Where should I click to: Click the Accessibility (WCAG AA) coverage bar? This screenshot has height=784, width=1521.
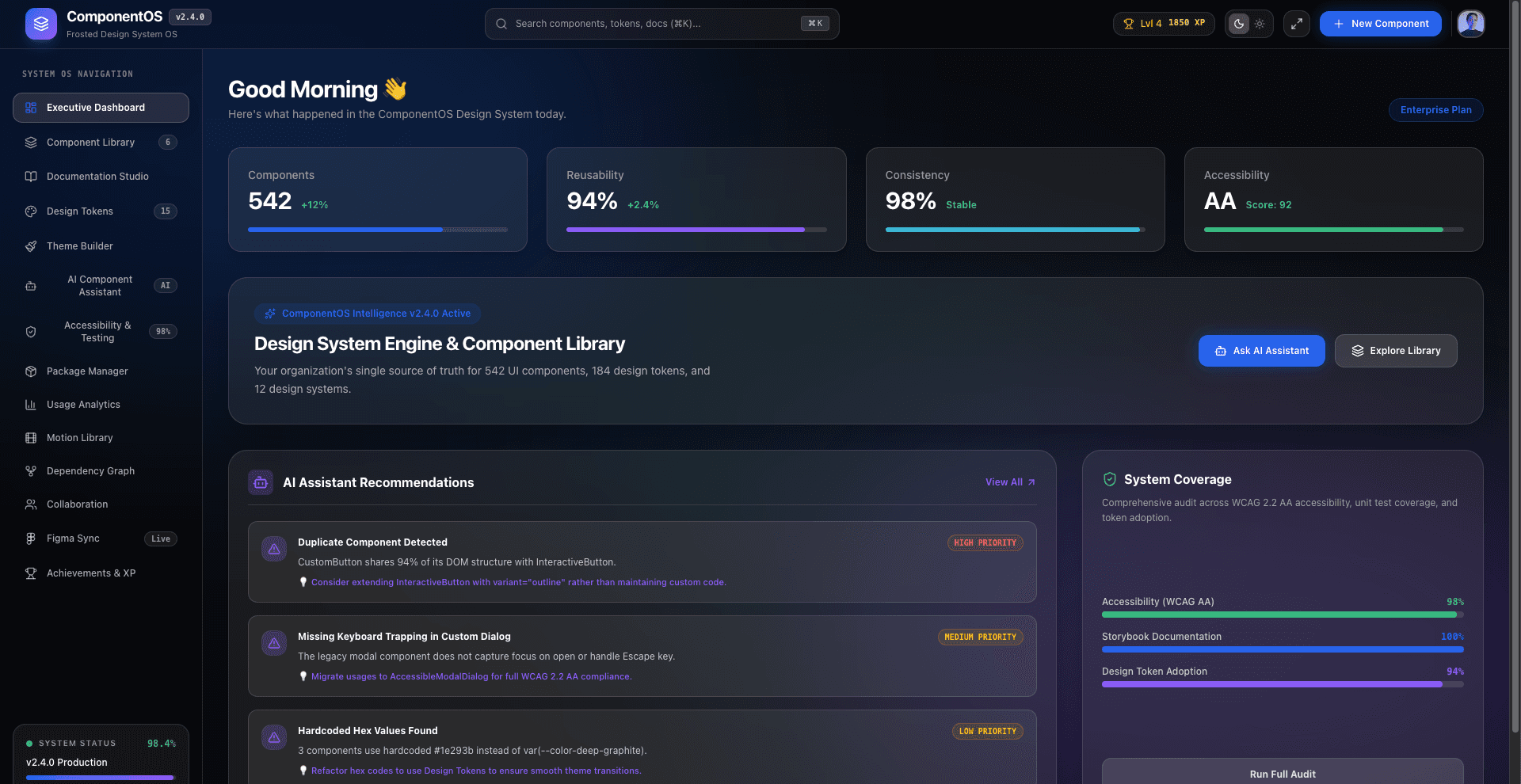pos(1283,615)
